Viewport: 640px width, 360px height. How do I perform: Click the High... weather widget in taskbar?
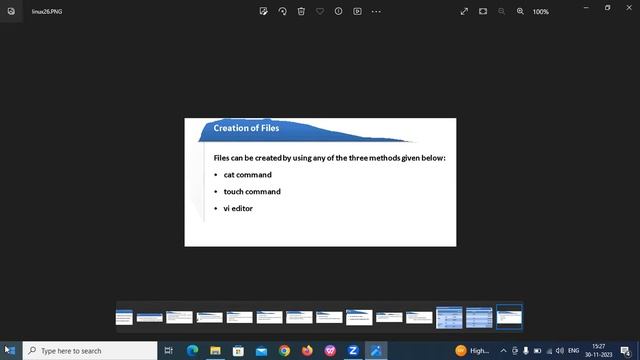(472, 350)
